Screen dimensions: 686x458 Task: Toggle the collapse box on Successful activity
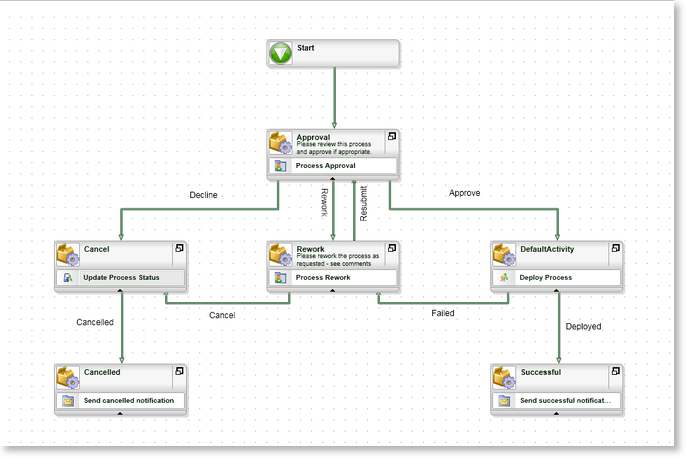[x=616, y=371]
